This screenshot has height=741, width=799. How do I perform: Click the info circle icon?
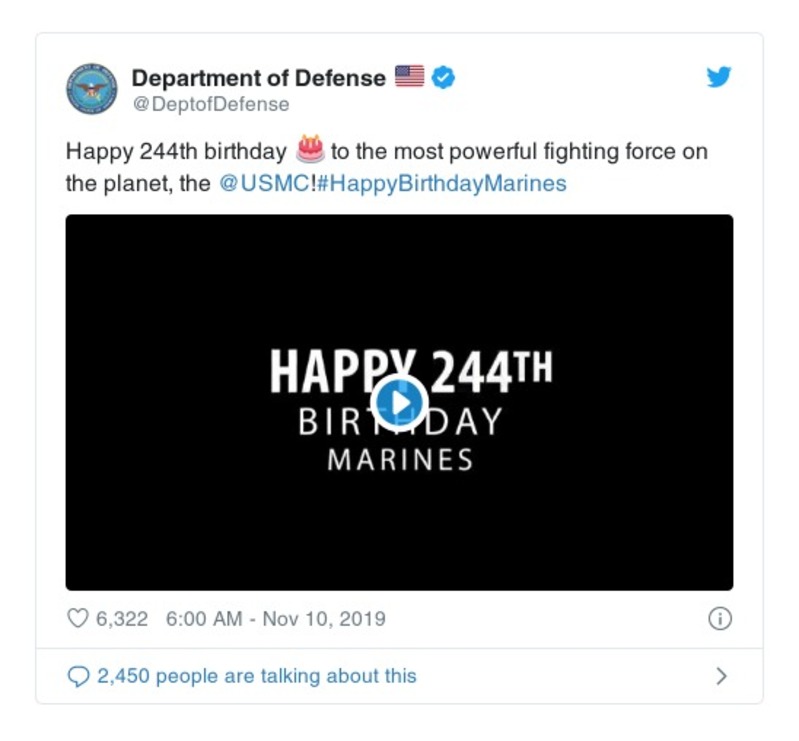[x=719, y=619]
